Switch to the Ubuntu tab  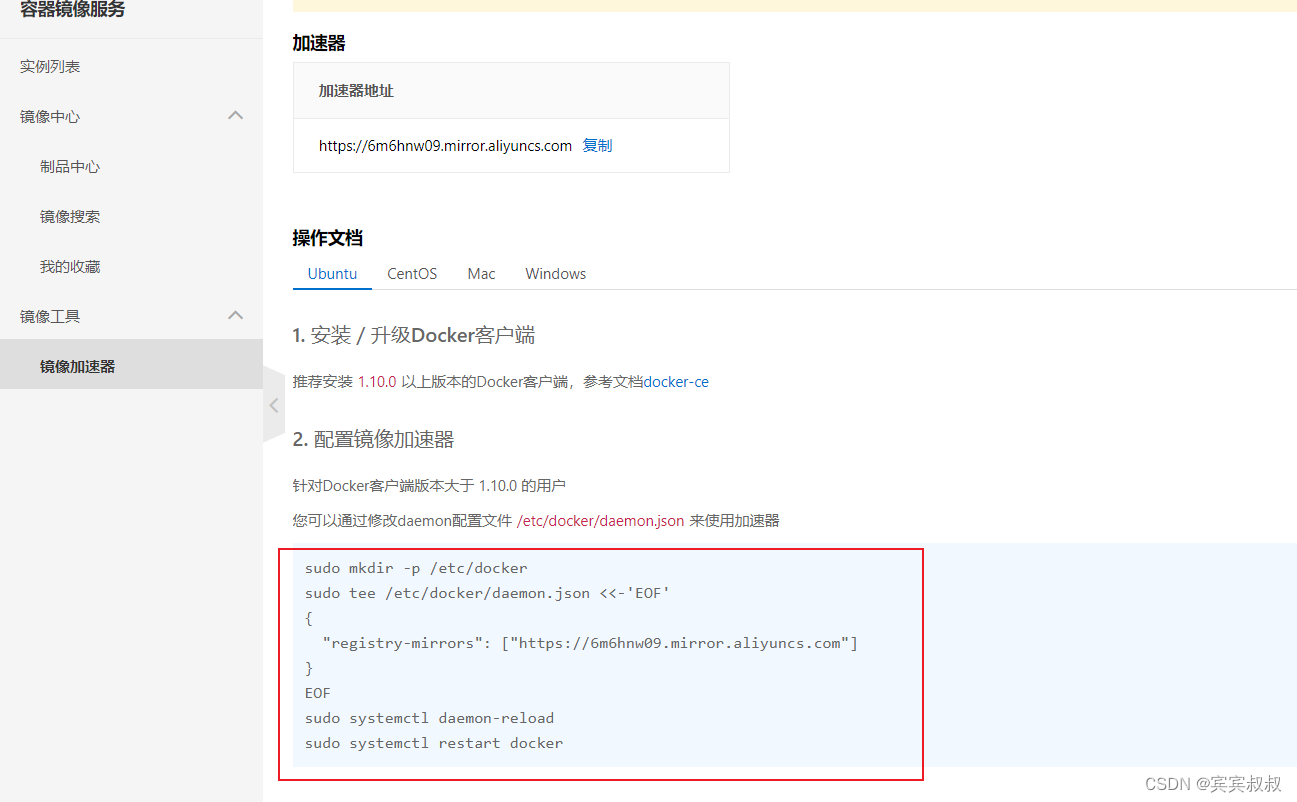332,273
